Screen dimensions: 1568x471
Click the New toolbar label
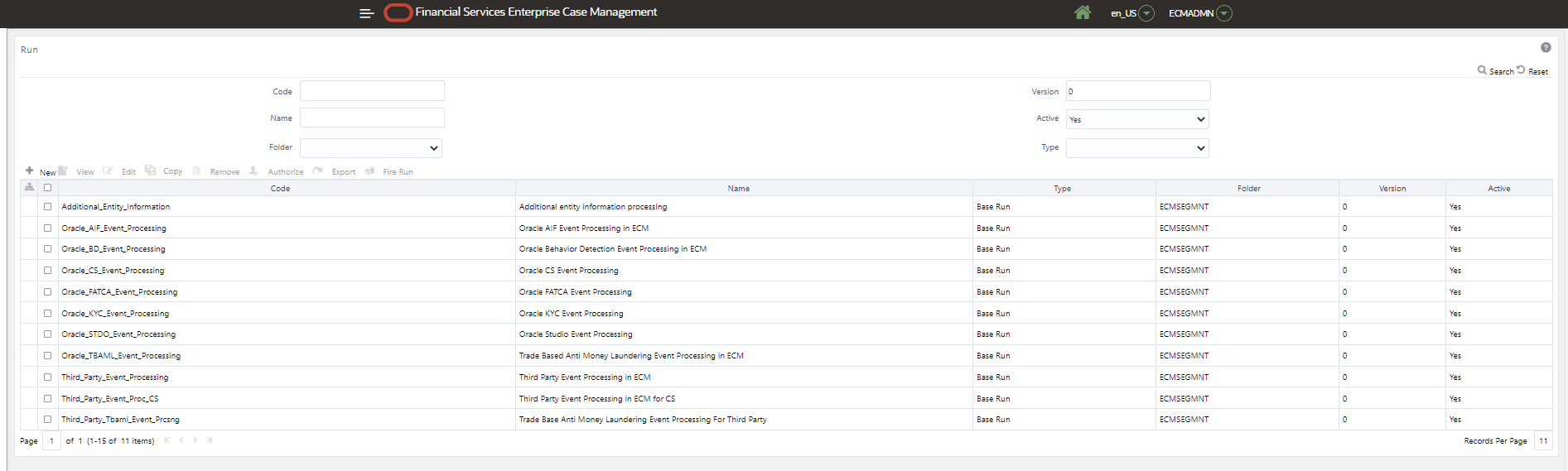tap(48, 173)
